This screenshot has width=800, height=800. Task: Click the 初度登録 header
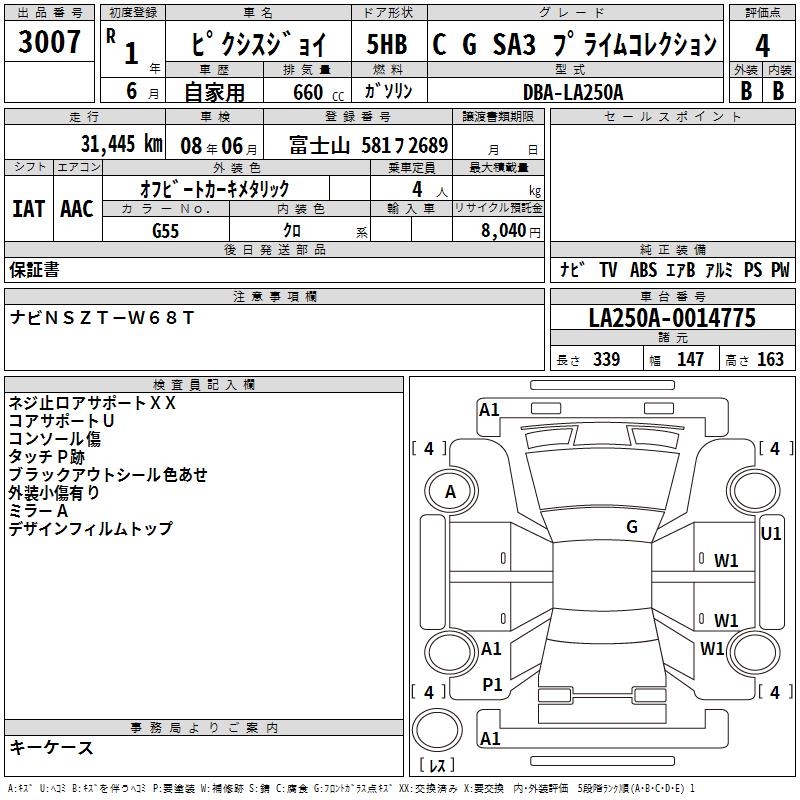(x=133, y=13)
